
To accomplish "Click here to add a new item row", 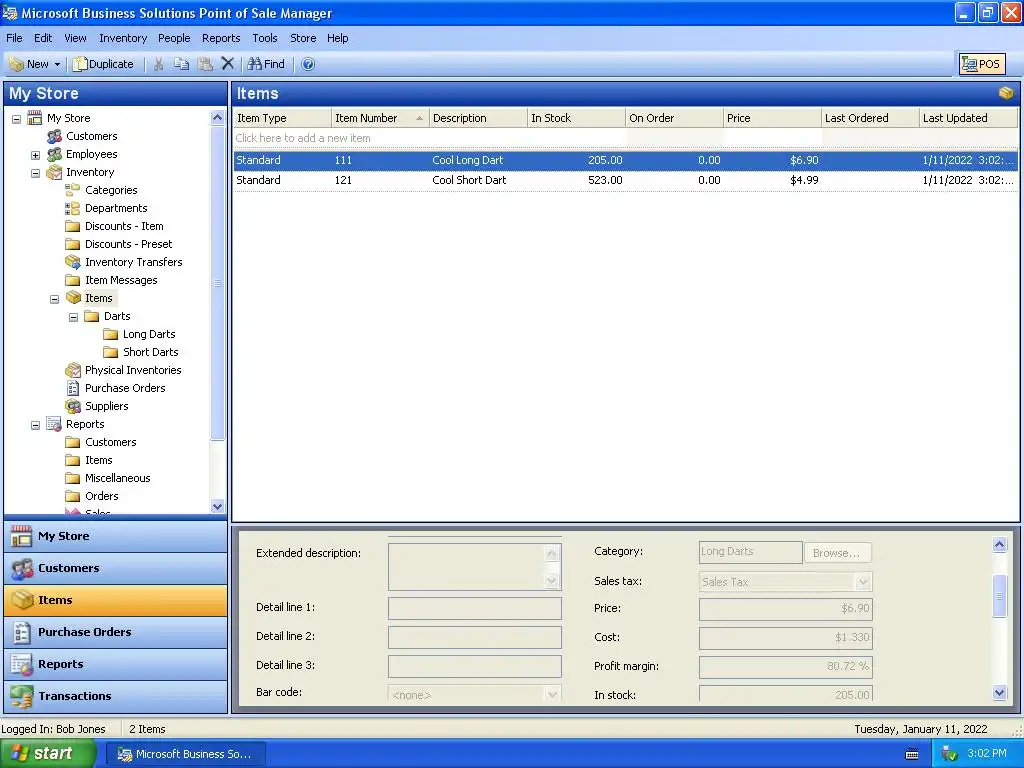I will click(x=626, y=138).
